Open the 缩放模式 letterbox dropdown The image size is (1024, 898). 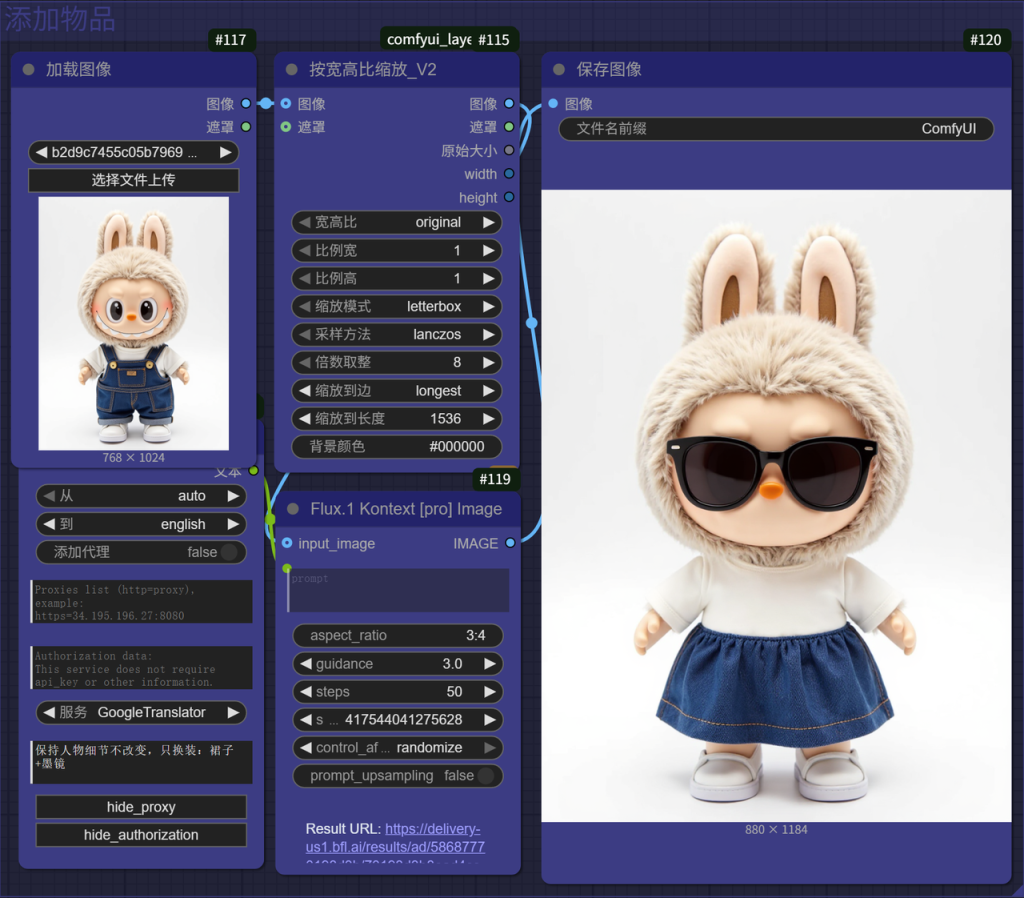point(397,307)
